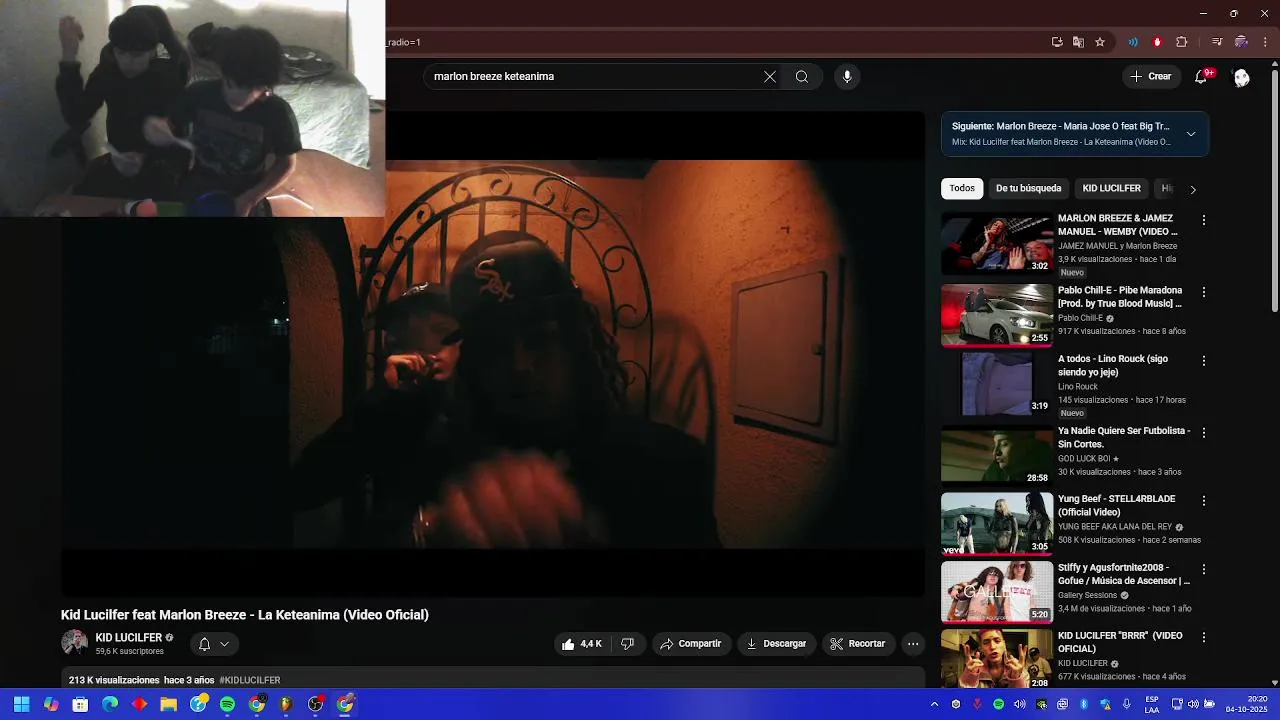Open File Explorer from the taskbar

click(169, 704)
